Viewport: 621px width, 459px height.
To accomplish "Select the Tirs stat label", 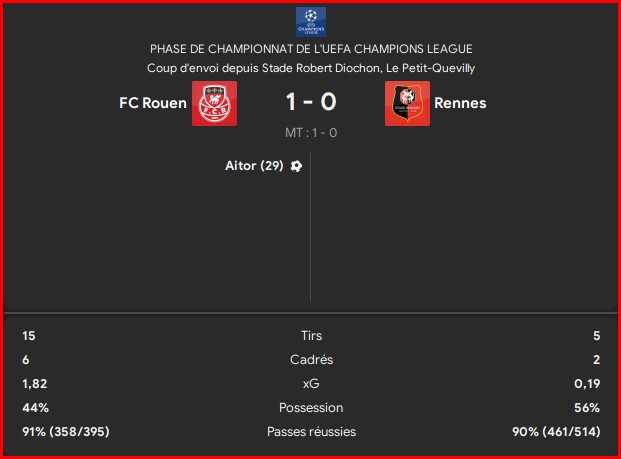I will coord(311,336).
